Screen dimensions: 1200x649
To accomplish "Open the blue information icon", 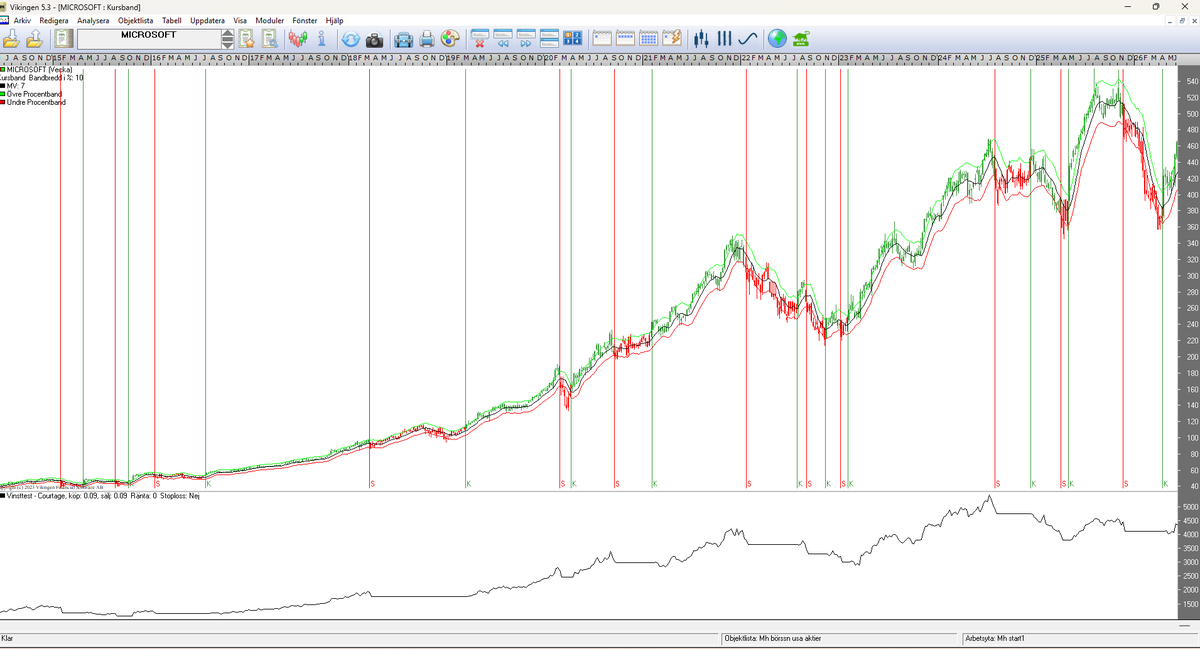I will click(321, 39).
